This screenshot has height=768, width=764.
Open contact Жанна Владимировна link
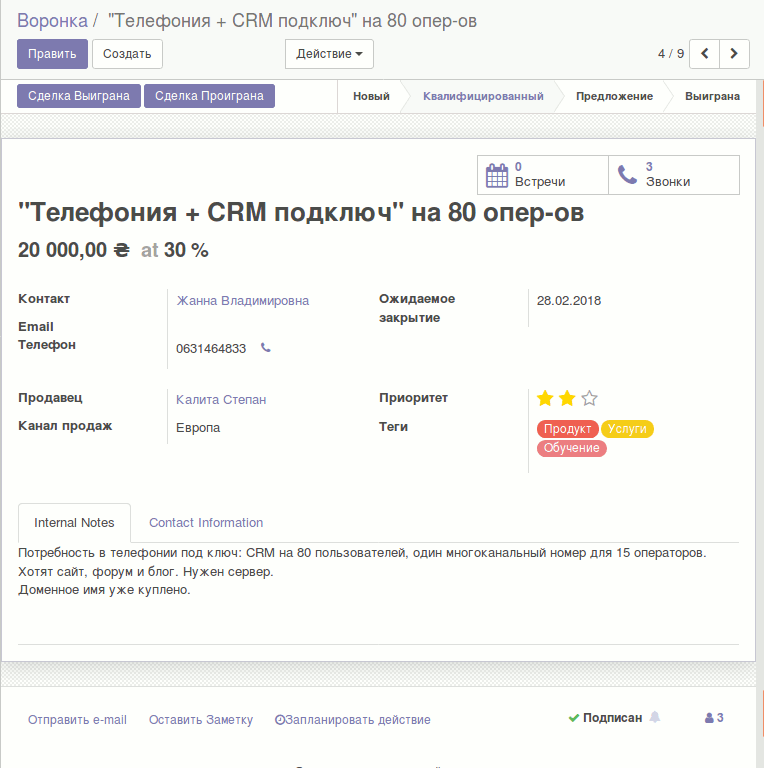tap(243, 301)
